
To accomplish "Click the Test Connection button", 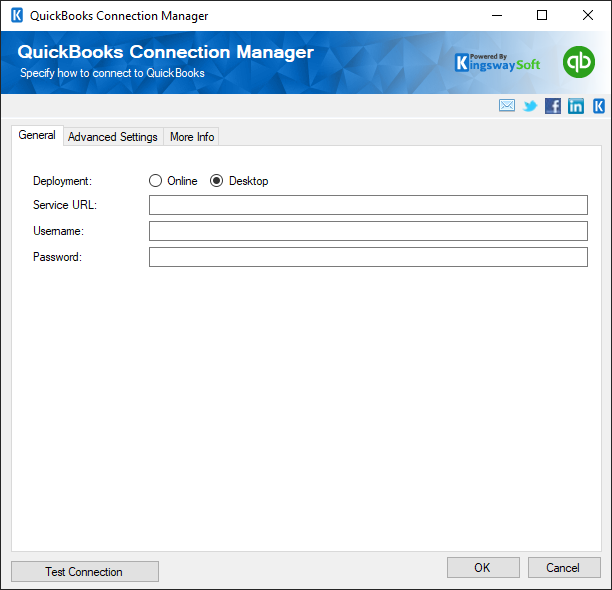I will [85, 572].
